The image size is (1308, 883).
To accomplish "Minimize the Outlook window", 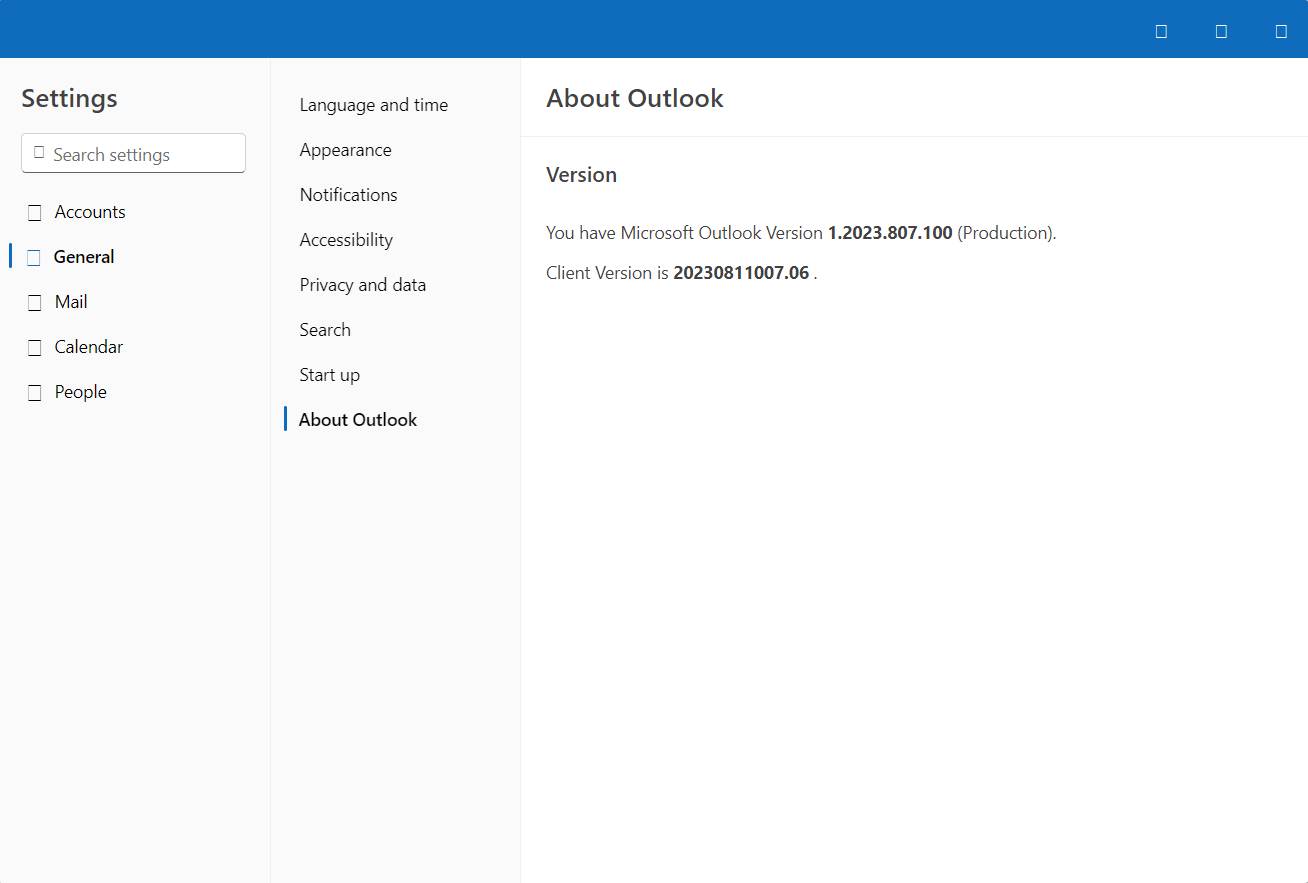I will [1161, 31].
